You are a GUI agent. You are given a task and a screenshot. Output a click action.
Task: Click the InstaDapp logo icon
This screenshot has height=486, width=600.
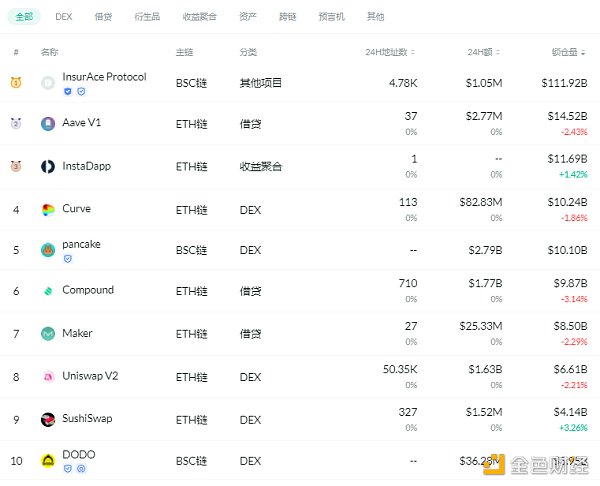pos(47,166)
